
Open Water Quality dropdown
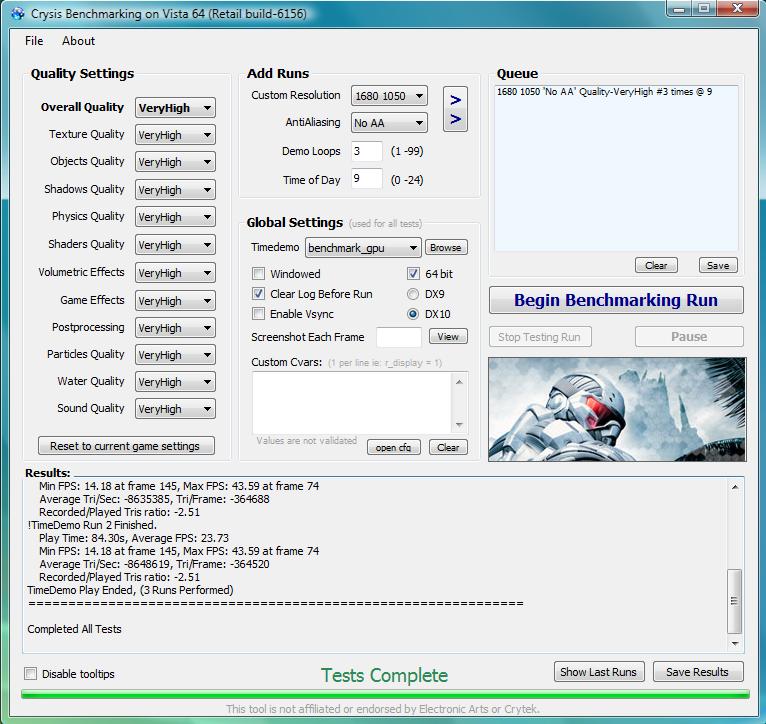pyautogui.click(x=175, y=382)
